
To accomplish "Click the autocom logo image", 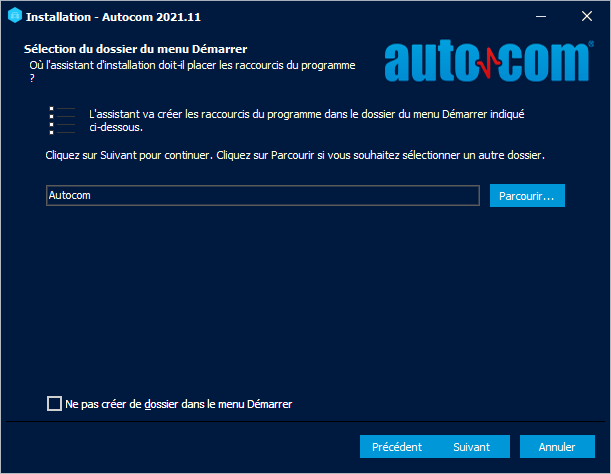I will [489, 60].
